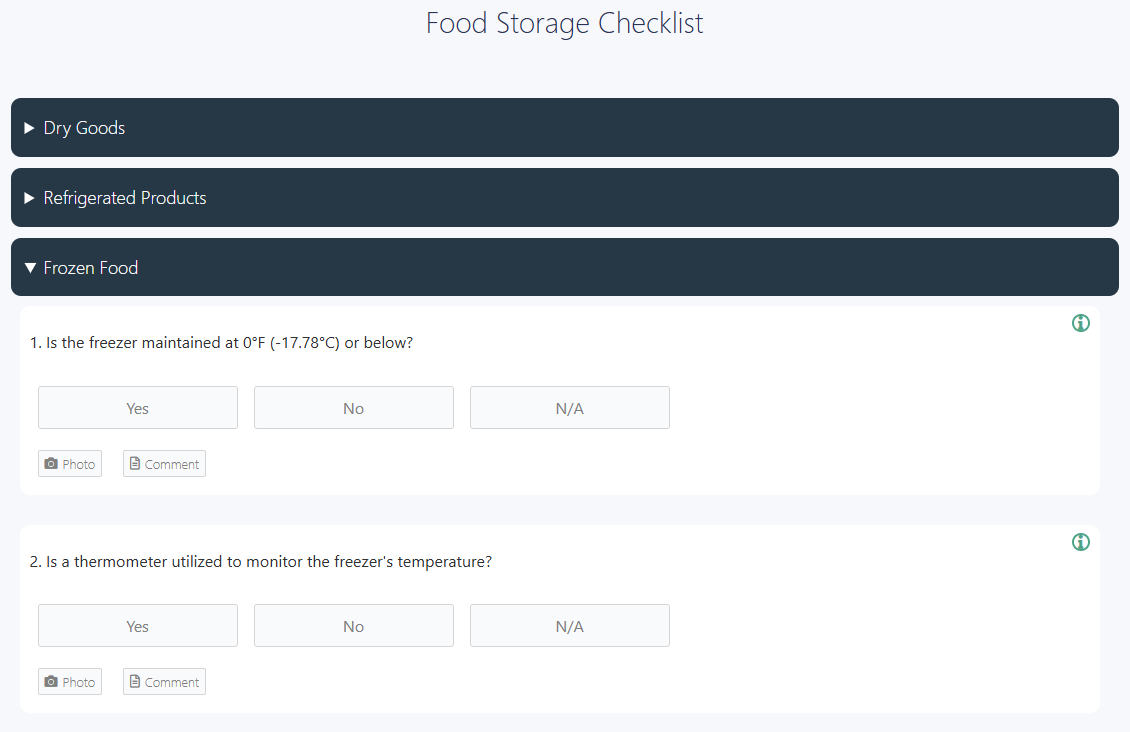Image resolution: width=1130 pixels, height=732 pixels.
Task: View info icon beside the thermometer question
Action: coord(1080,541)
